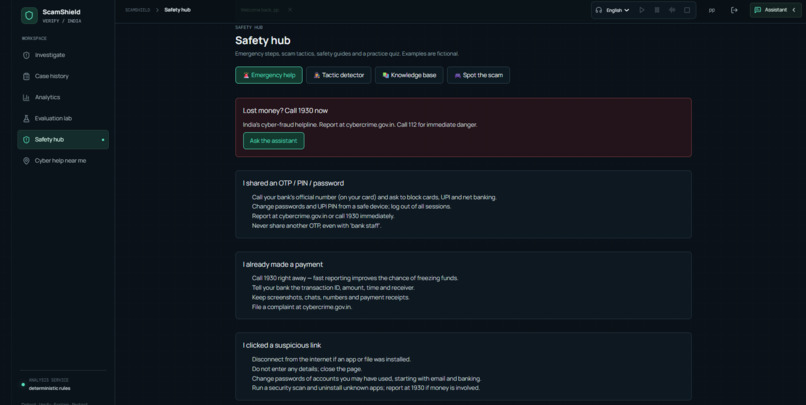Viewport: 806px width, 405px height.
Task: Click 'Change passwords and UPI PIN' step
Action: tap(351, 206)
